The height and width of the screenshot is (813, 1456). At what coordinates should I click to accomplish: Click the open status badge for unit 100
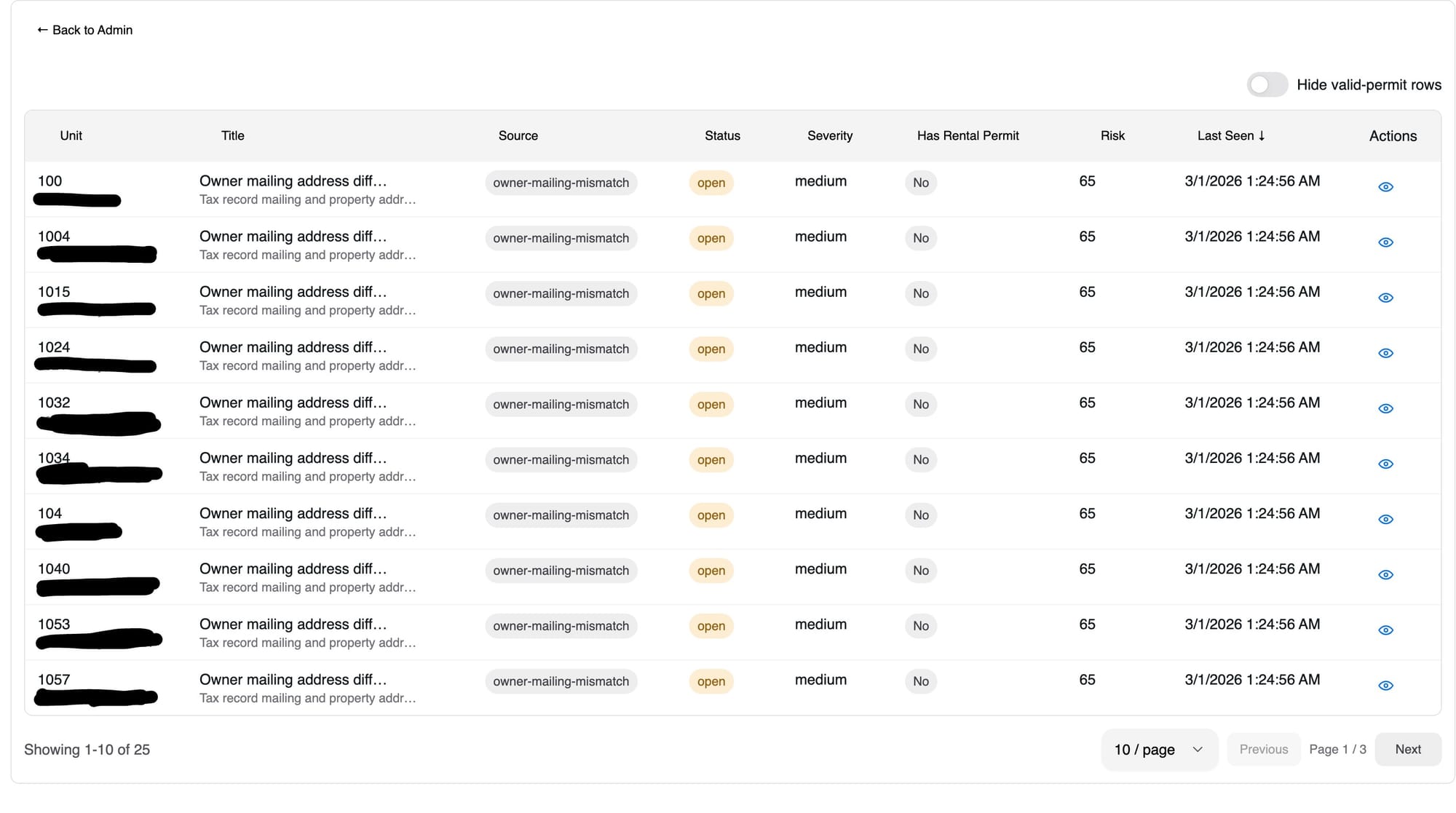711,183
